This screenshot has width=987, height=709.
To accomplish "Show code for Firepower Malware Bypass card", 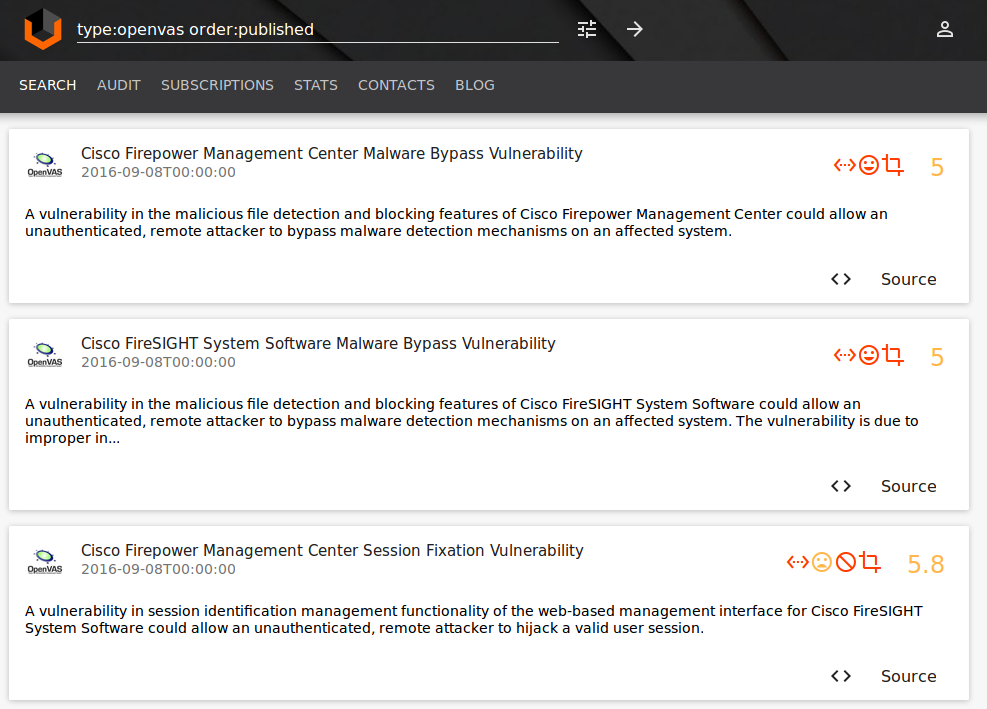I will 841,279.
